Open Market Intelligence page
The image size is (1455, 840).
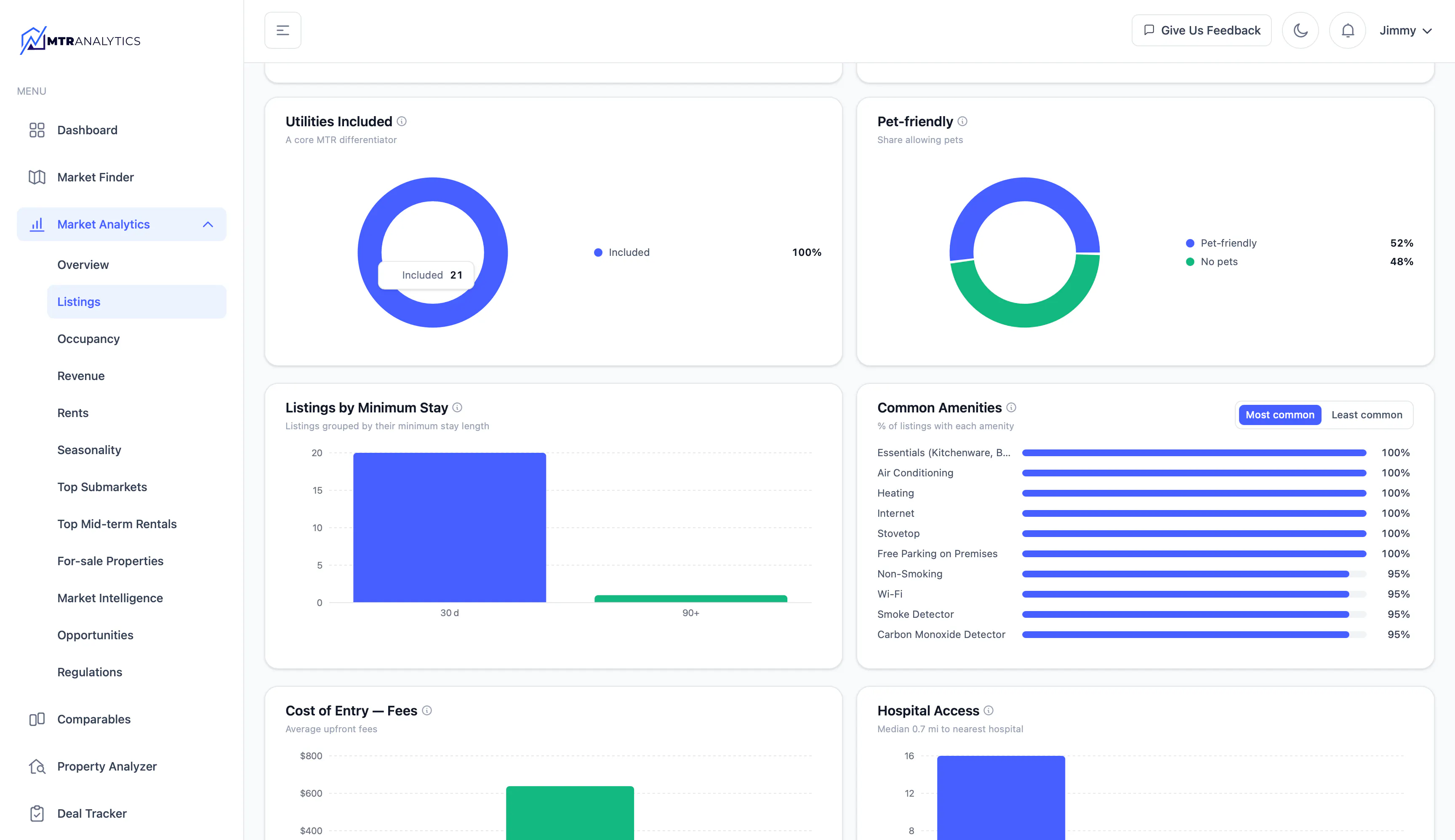(110, 598)
